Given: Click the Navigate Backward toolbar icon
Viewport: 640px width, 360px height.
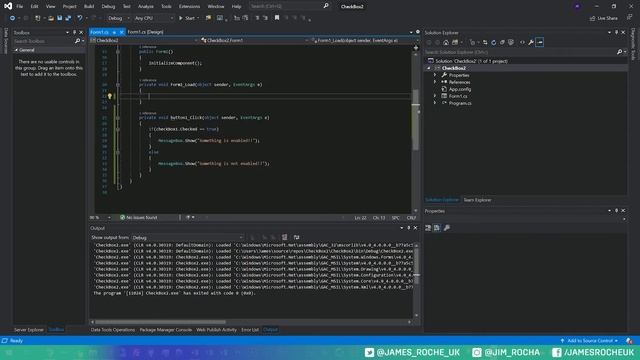Looking at the screenshot, I should pos(12,18).
